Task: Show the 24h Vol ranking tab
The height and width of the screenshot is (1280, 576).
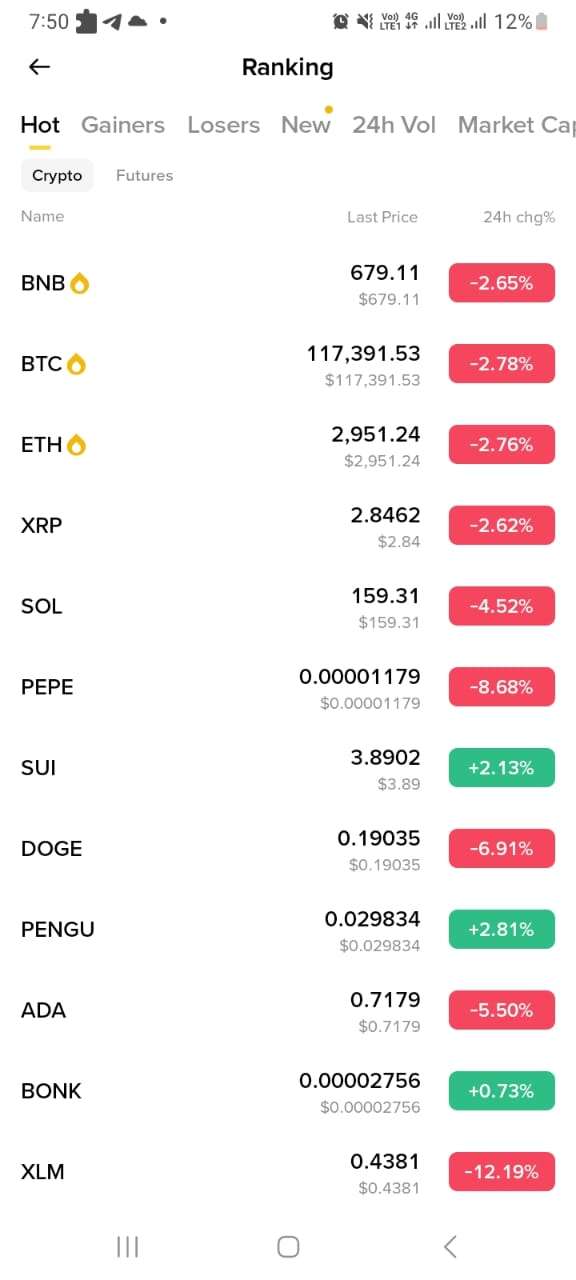Action: coord(394,125)
